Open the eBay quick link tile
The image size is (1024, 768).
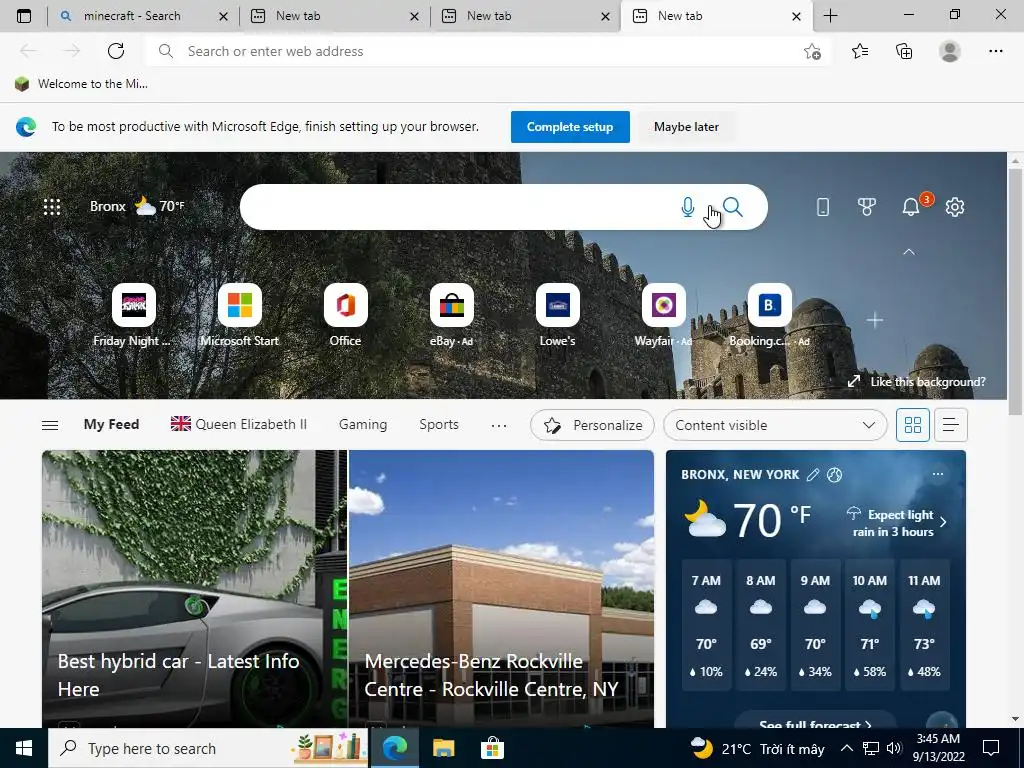pos(451,305)
